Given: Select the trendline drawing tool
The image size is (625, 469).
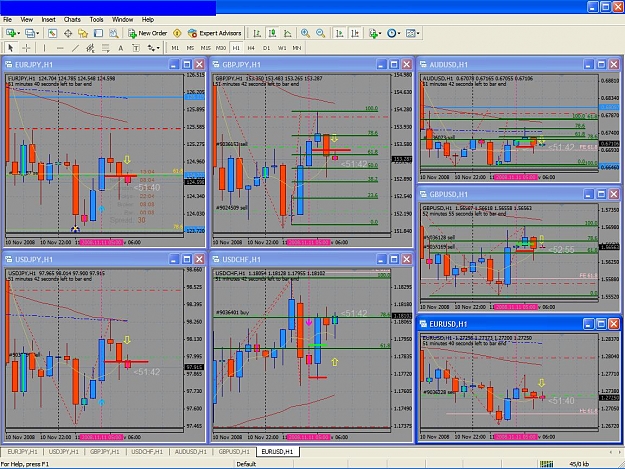Looking at the screenshot, I should [75, 48].
